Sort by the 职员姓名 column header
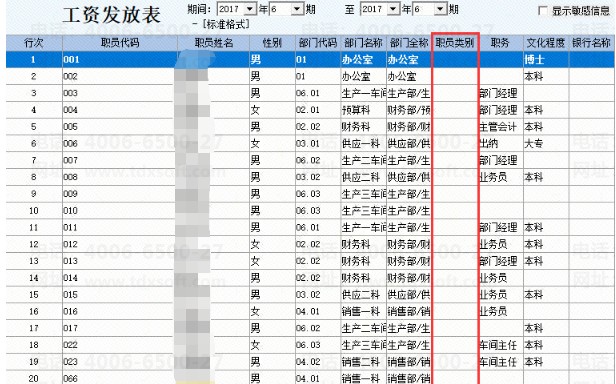The height and width of the screenshot is (384, 616). click(x=213, y=43)
